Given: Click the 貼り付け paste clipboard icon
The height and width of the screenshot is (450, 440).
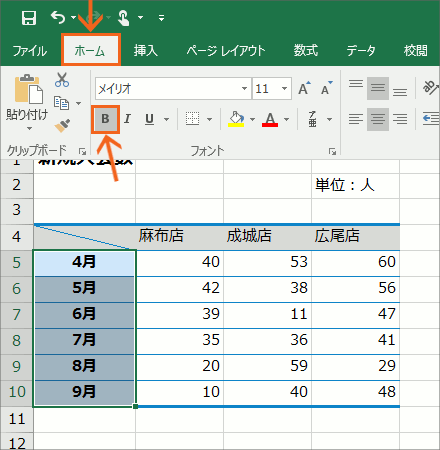Looking at the screenshot, I should click(29, 89).
